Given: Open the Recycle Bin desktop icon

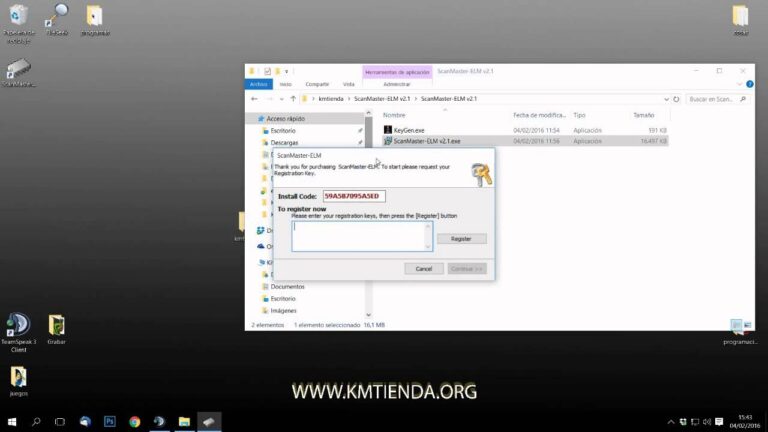Looking at the screenshot, I should coord(19,16).
